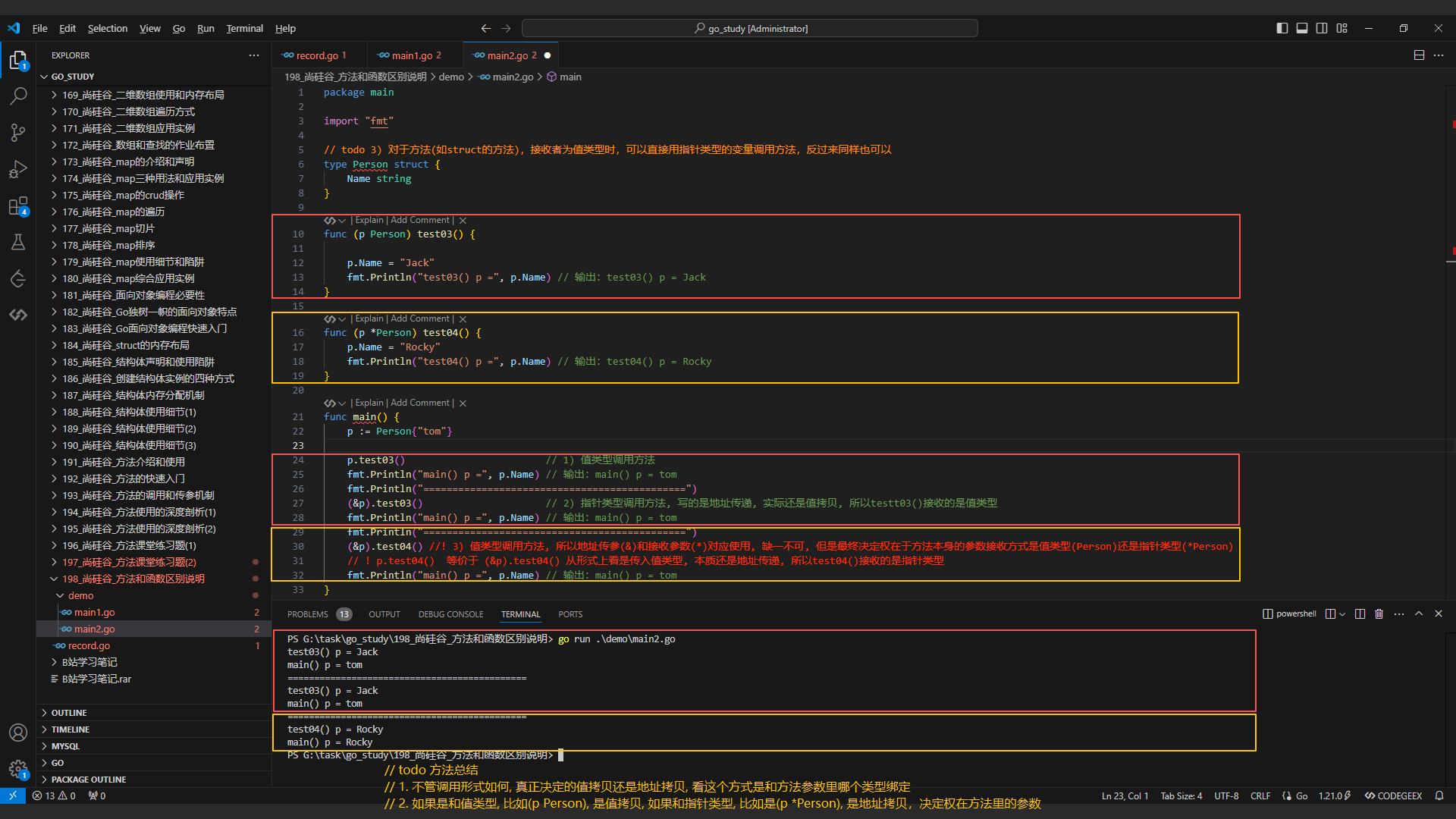Switch to the PROBLEMS tab
The image size is (1456, 819).
(307, 614)
